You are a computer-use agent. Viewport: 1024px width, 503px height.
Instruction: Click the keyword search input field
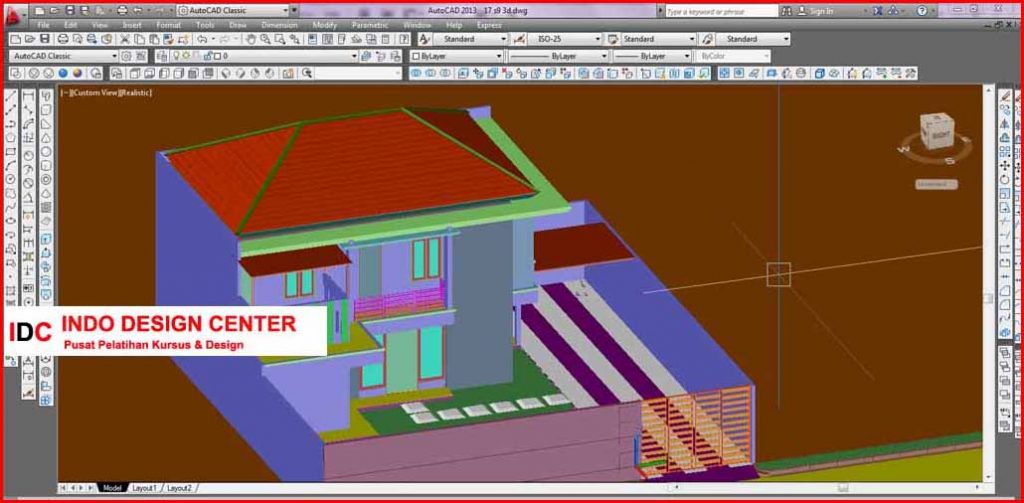coord(721,11)
